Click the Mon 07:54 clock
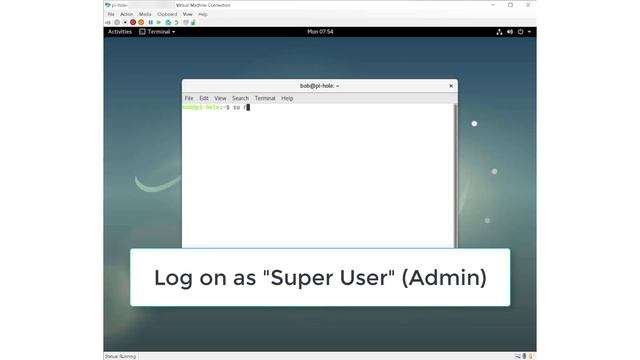This screenshot has width=640, height=360. 320,31
